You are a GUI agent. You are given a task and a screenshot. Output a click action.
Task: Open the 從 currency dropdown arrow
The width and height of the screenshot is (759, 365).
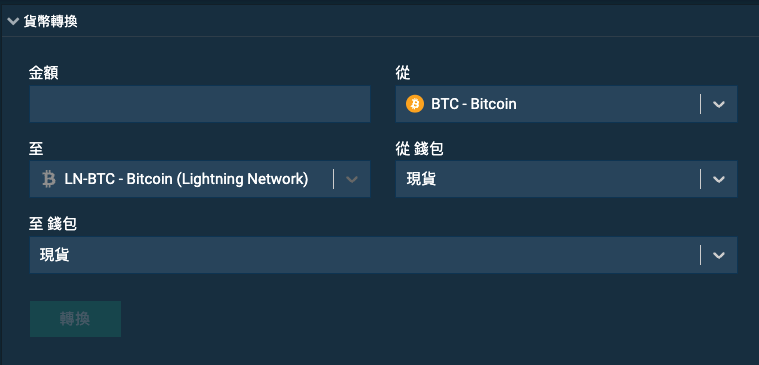pos(719,104)
